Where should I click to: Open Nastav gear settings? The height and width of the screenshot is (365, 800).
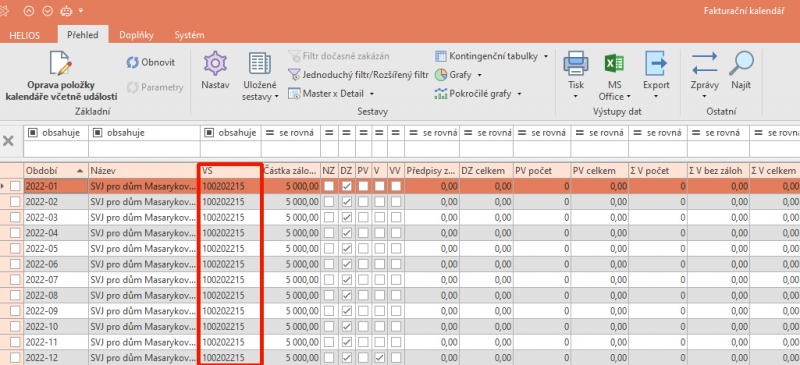pyautogui.click(x=215, y=63)
